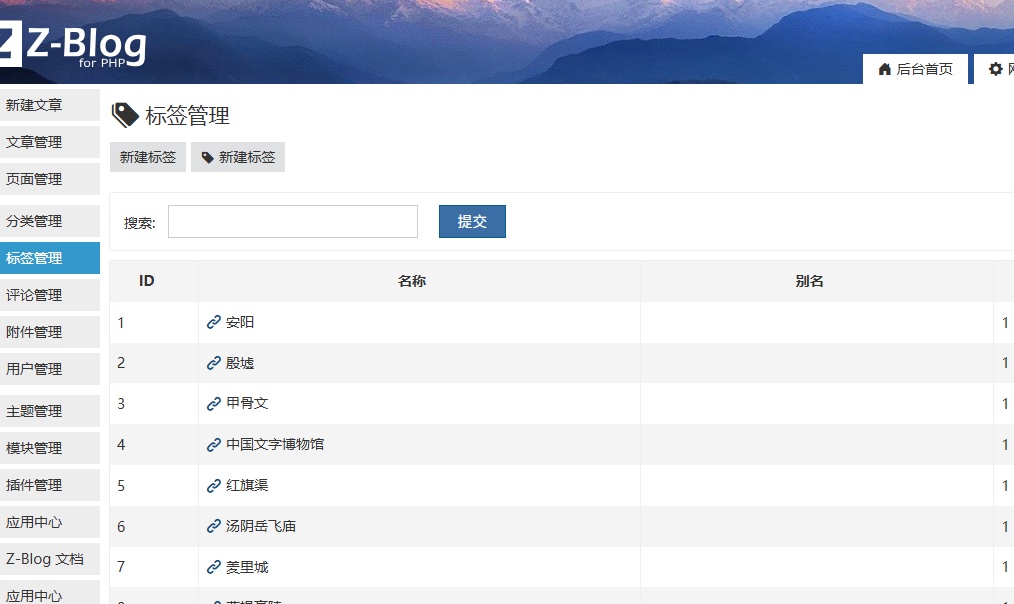
Task: Click the gear settings icon in header
Action: 996,69
